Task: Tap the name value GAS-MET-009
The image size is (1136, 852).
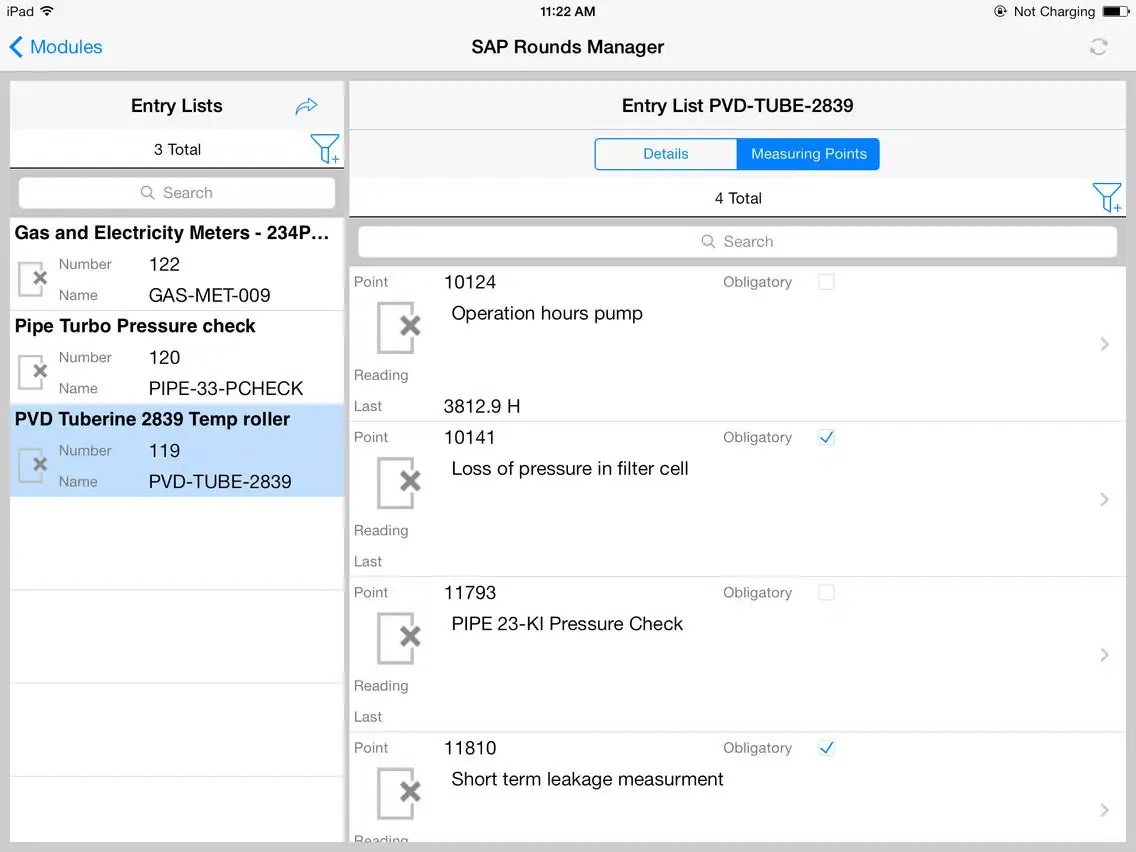Action: click(209, 296)
